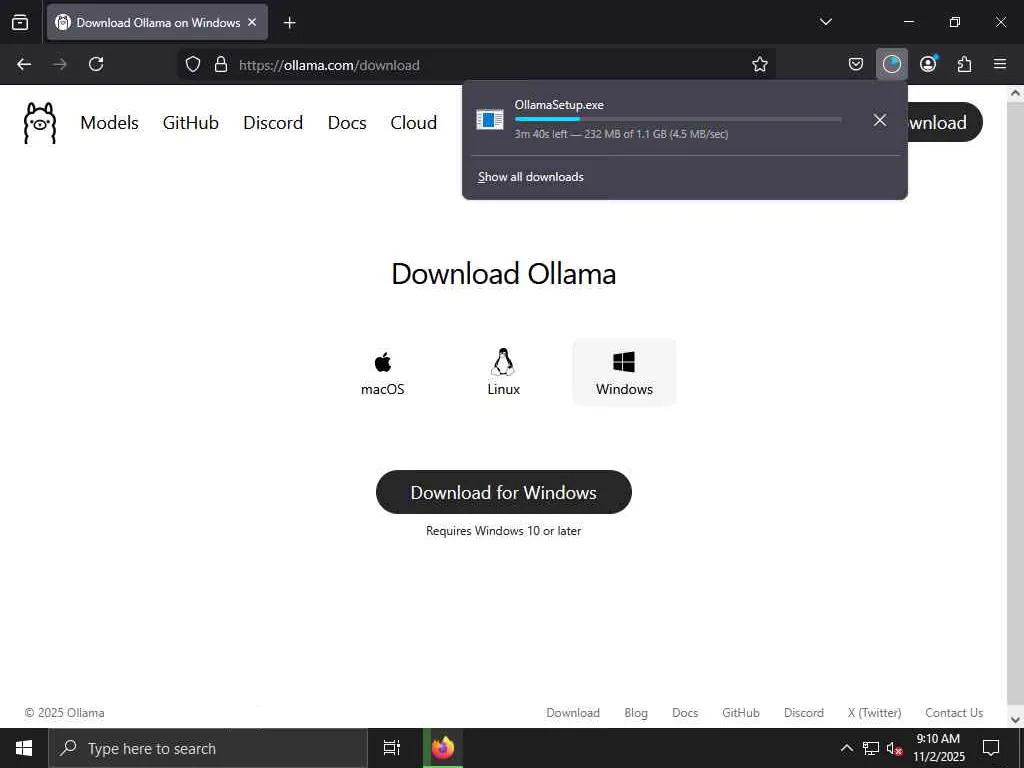
Task: Open the taskbar clock and date
Action: coord(938,748)
